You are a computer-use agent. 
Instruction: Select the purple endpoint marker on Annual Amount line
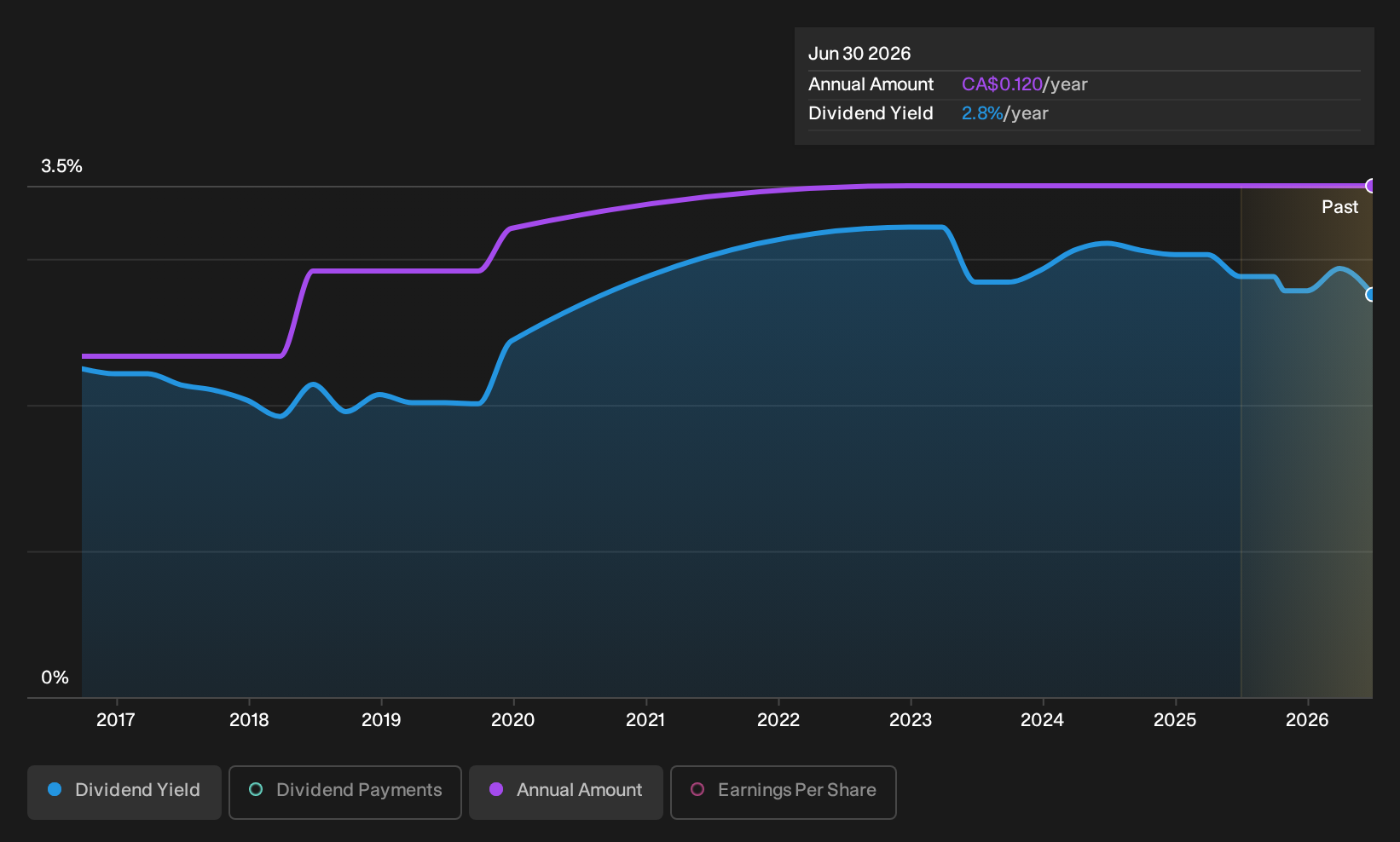tap(1371, 186)
